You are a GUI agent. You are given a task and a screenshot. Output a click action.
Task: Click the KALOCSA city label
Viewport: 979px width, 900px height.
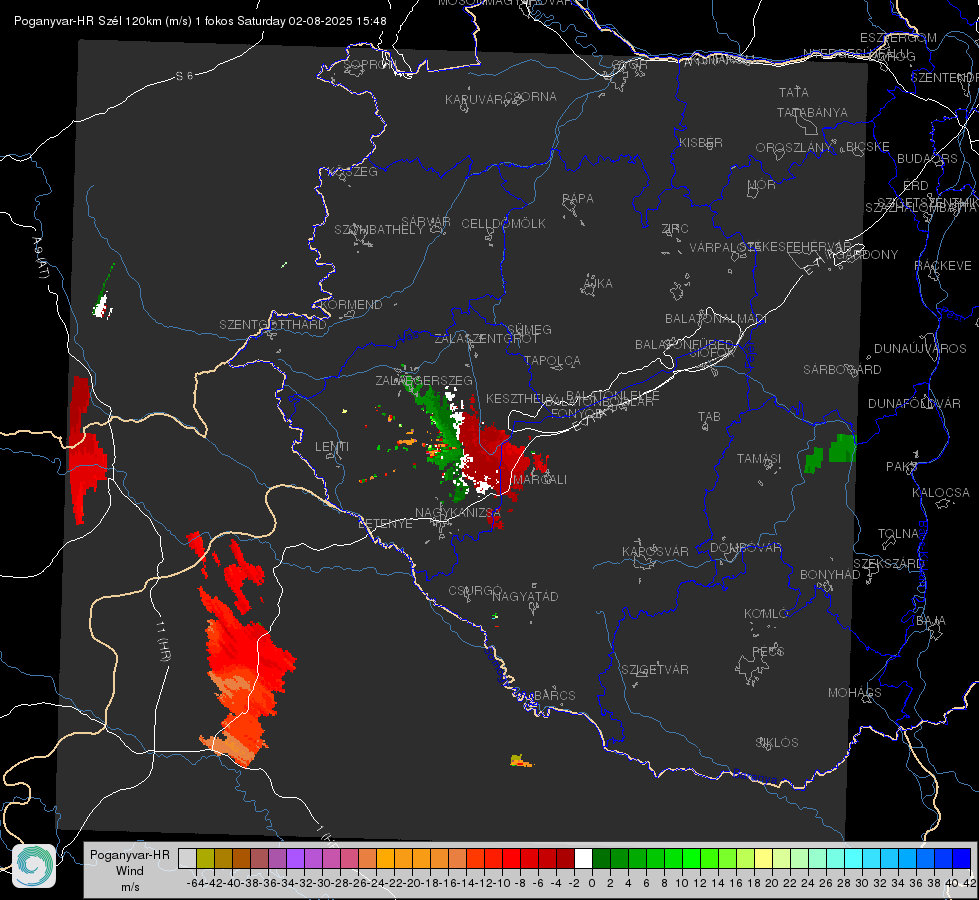point(941,493)
